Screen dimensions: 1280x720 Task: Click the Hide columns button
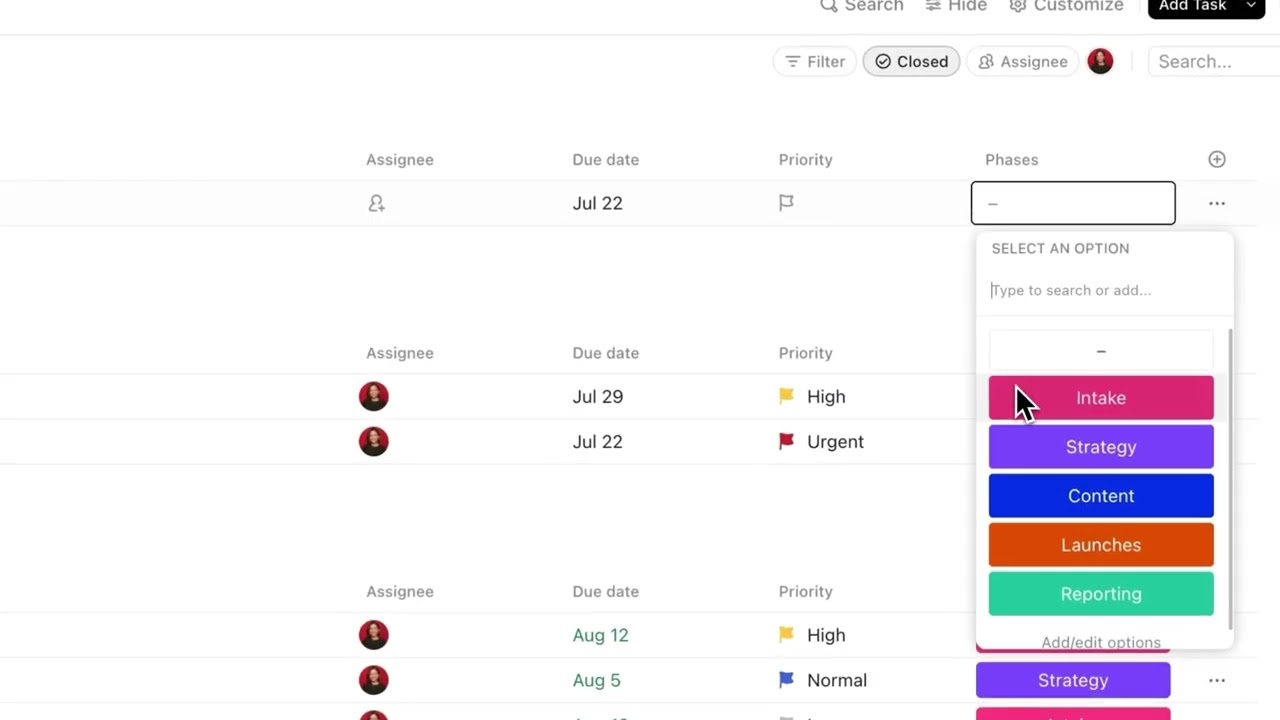pos(956,6)
